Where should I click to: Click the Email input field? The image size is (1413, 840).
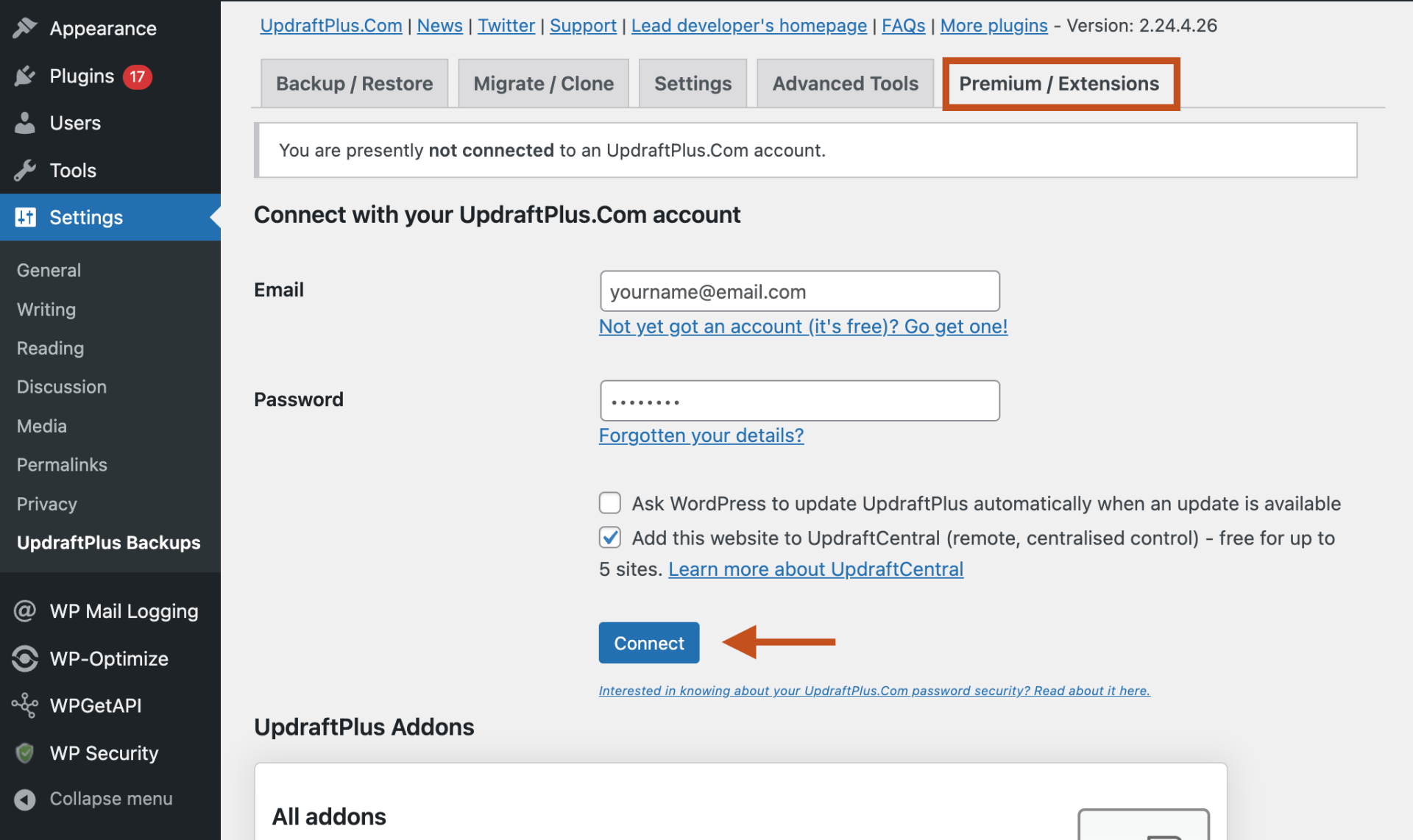coord(799,291)
